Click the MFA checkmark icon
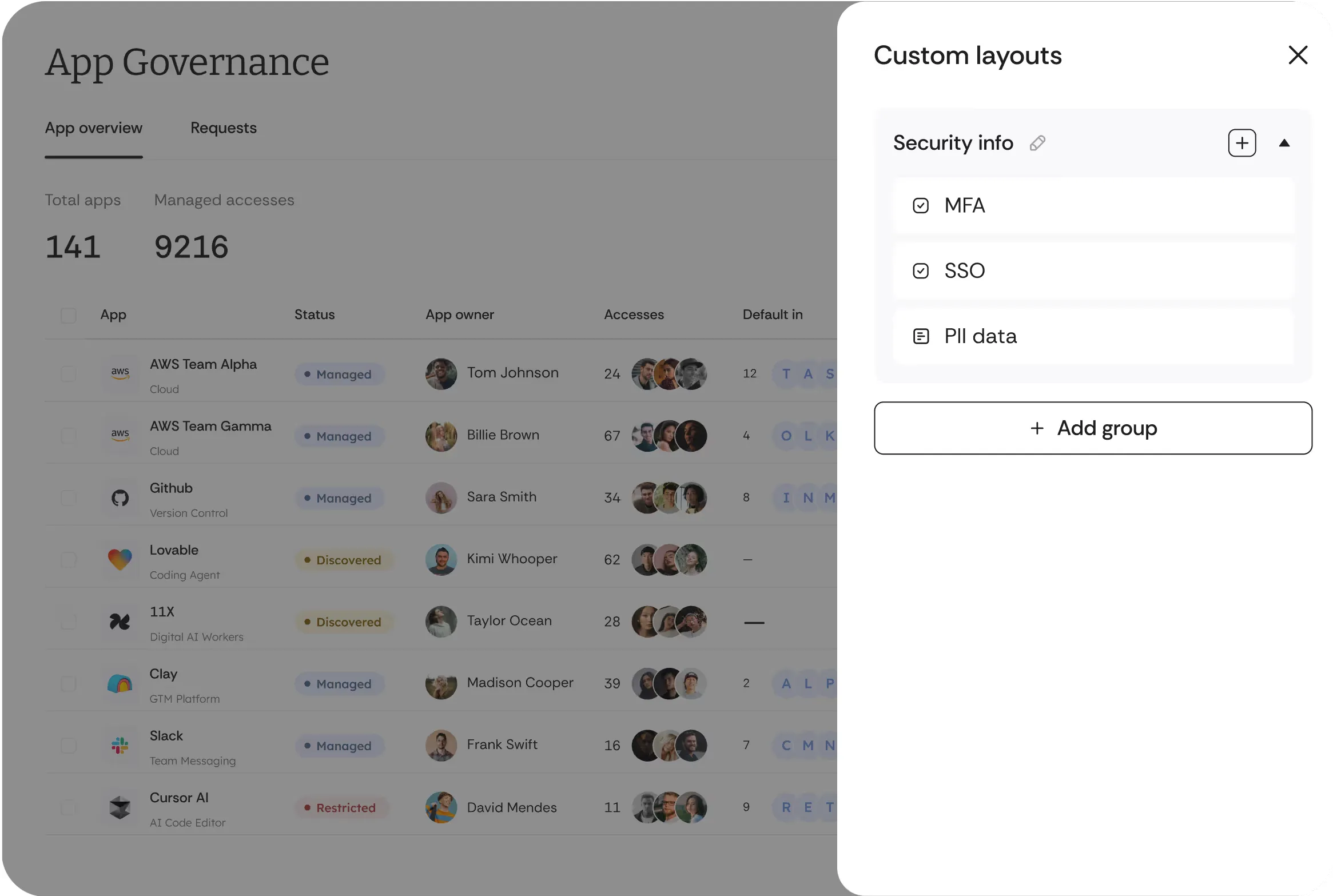The image size is (1333, 896). [x=921, y=205]
